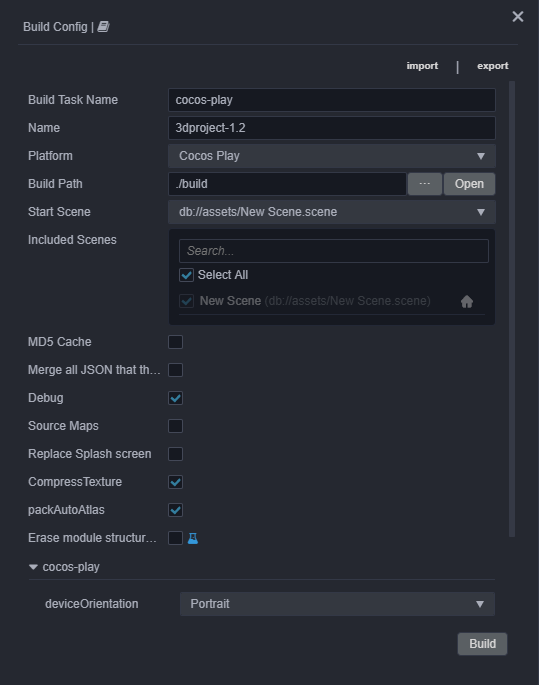Screen dimensions: 539x685
Task: Click the ellipsis browse button for Build Path
Action: click(425, 184)
